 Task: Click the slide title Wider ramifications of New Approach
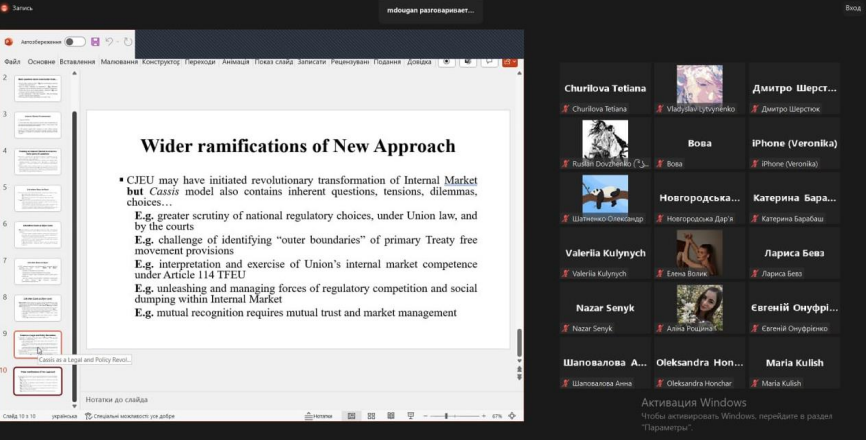(x=298, y=146)
